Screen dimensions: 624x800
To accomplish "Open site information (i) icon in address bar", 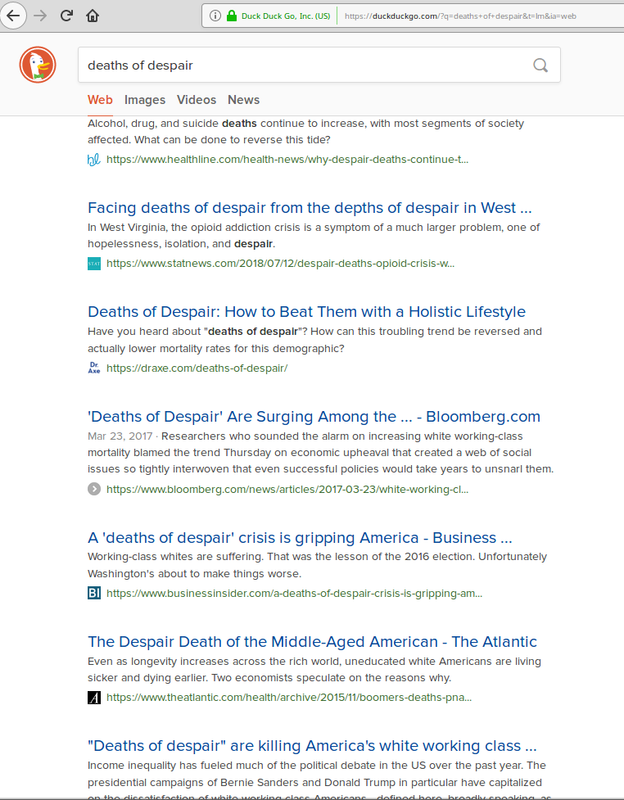I will [x=215, y=16].
